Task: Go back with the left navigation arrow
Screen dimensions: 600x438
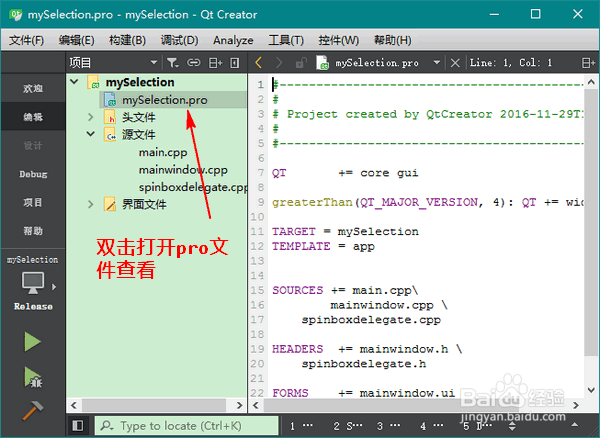Action: 259,62
